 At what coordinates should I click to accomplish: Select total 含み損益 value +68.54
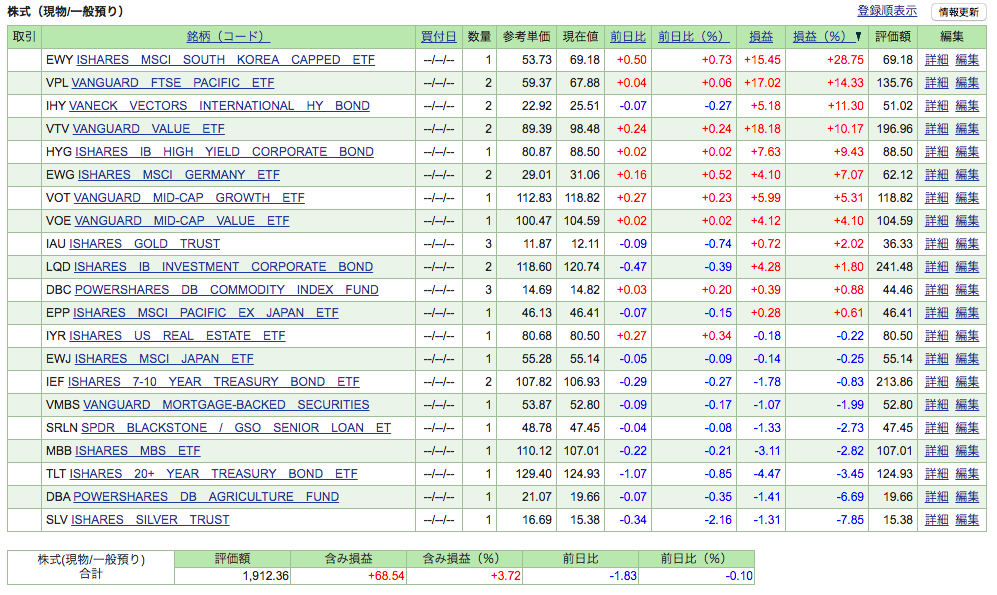[x=386, y=576]
